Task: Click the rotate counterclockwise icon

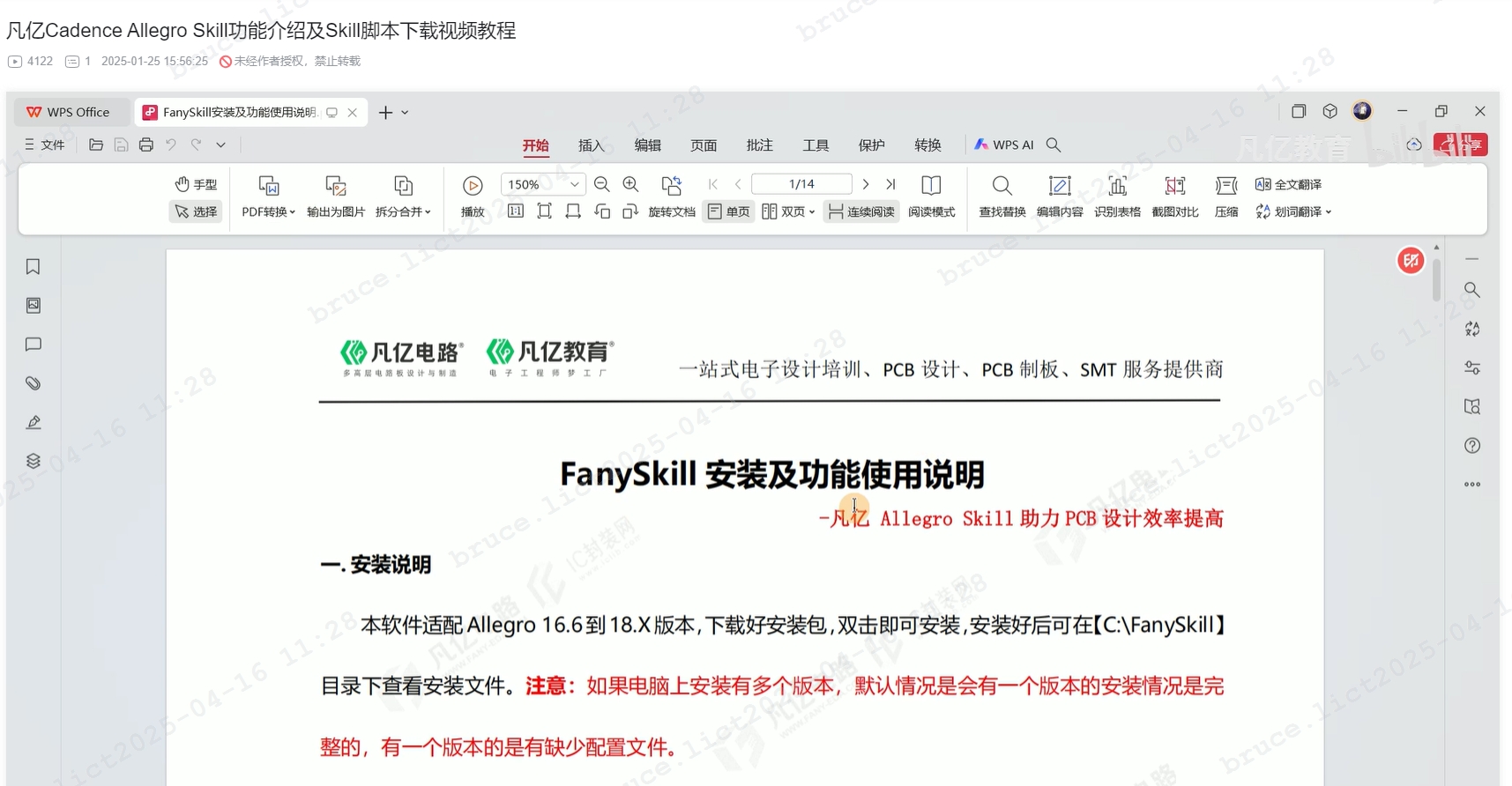Action: [602, 211]
